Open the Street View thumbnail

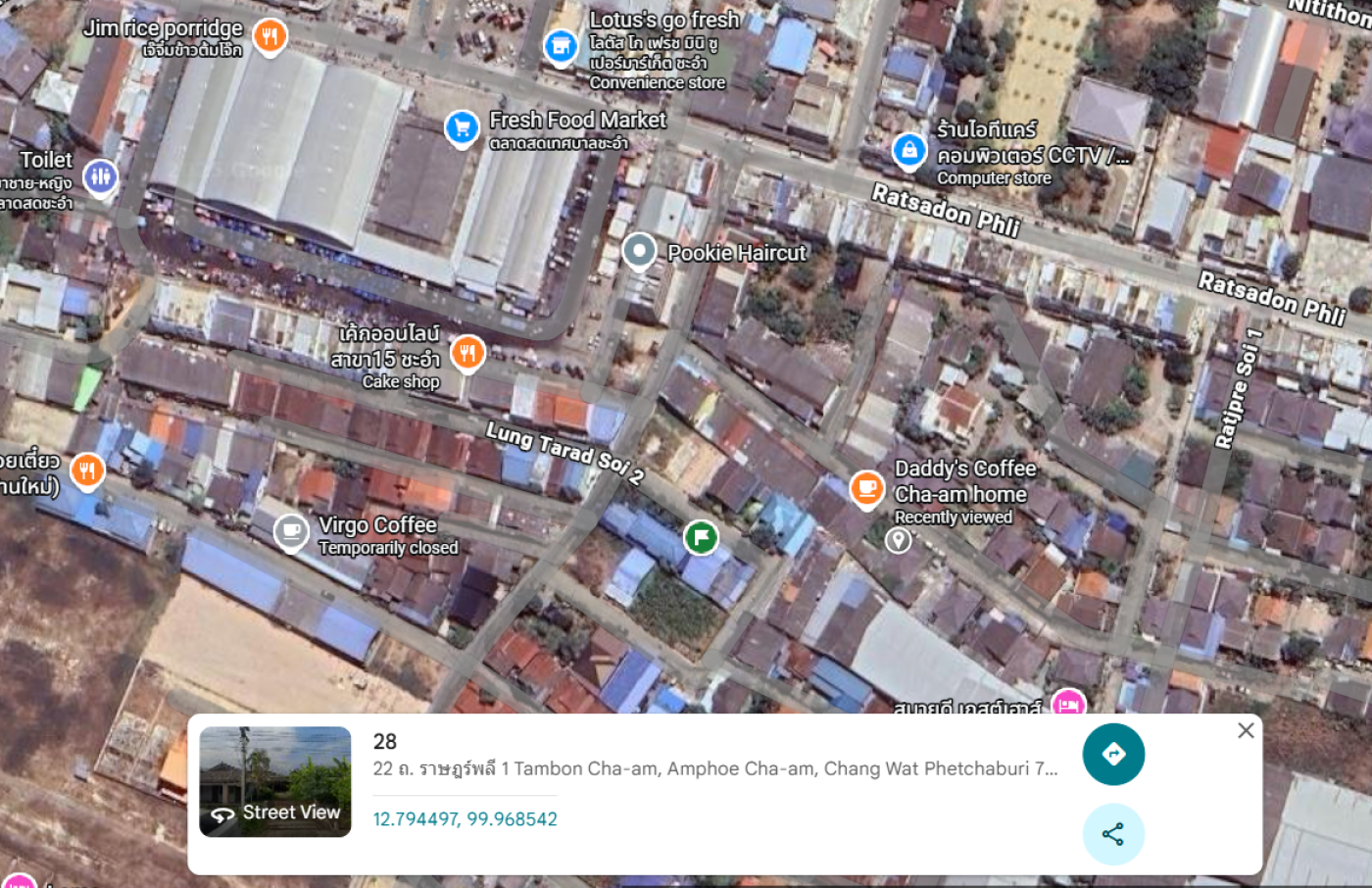pyautogui.click(x=275, y=782)
